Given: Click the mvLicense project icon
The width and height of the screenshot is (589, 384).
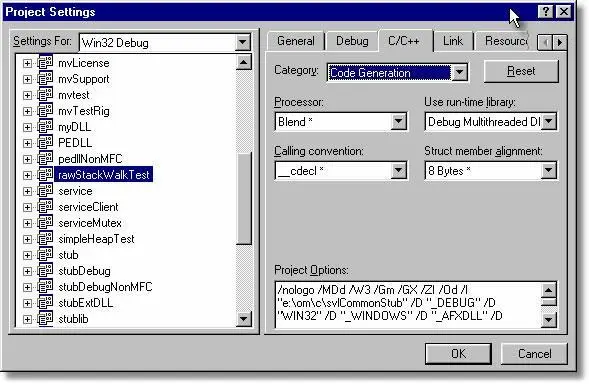Looking at the screenshot, I should click(45, 63).
